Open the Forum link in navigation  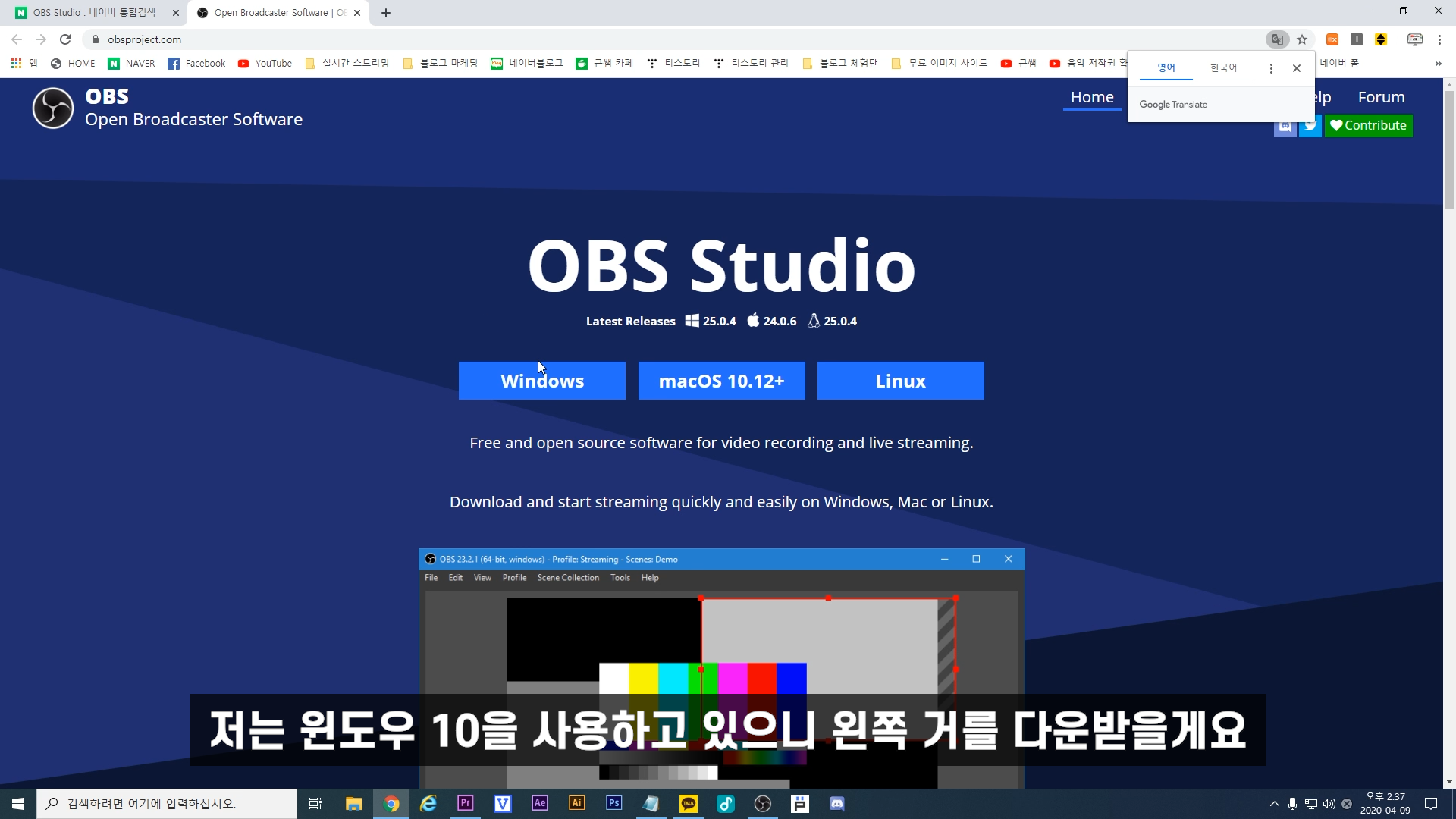pos(1381,97)
